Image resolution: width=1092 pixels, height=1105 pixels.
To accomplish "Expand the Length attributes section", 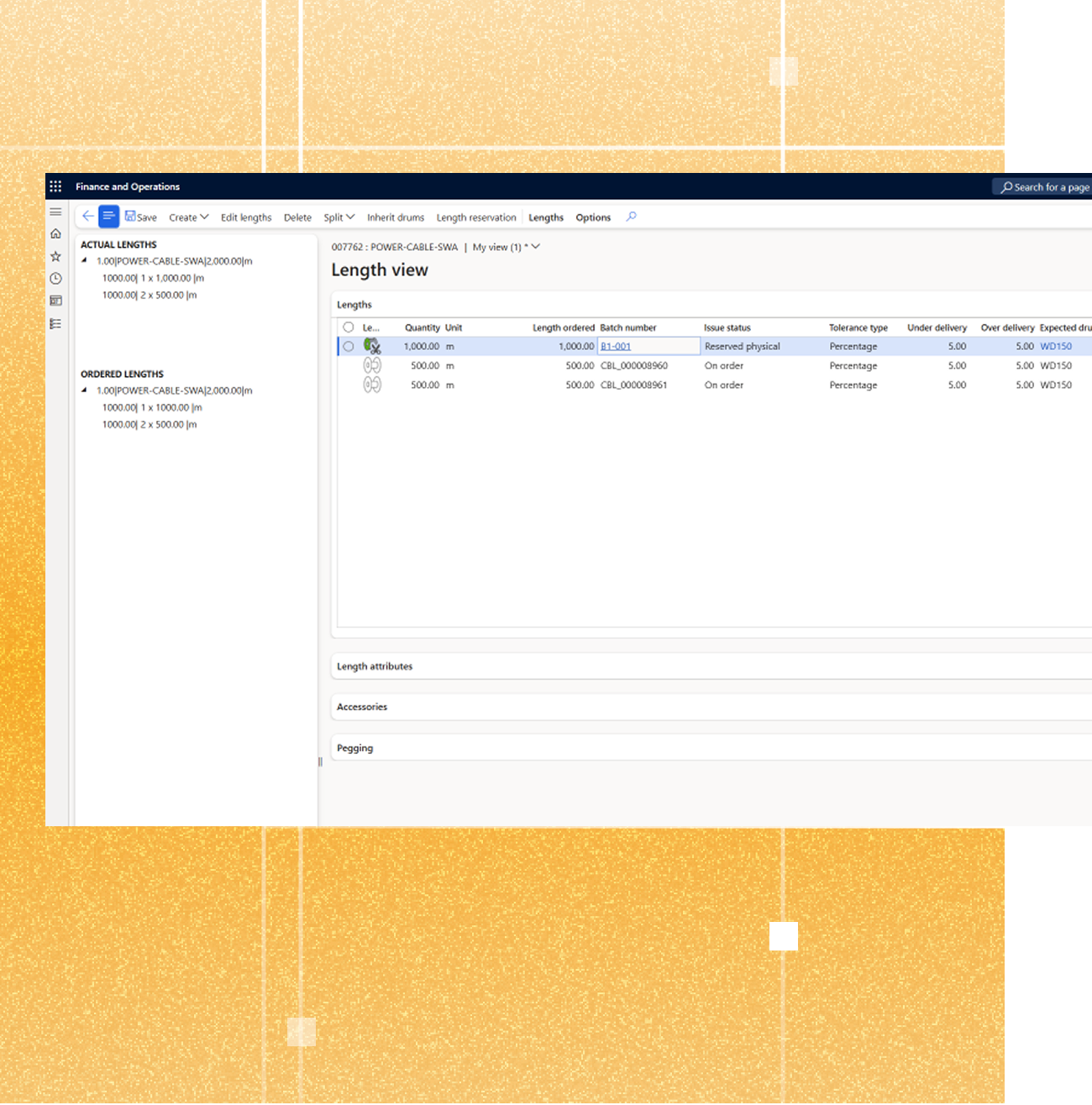I will 375,667.
